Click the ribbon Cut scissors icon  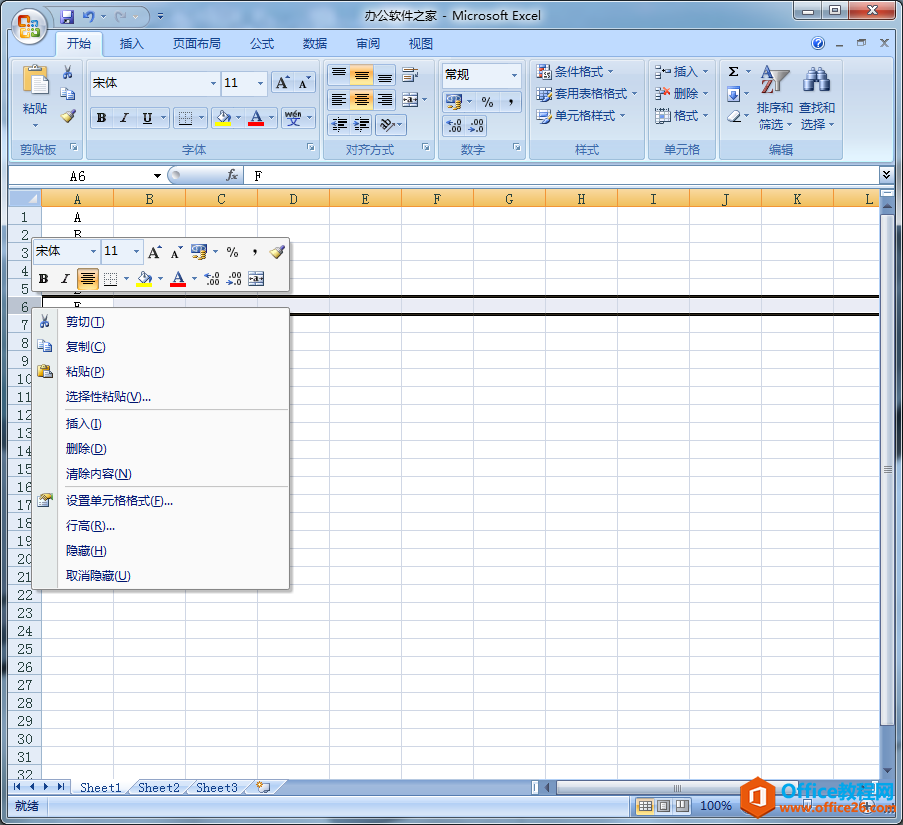(67, 73)
